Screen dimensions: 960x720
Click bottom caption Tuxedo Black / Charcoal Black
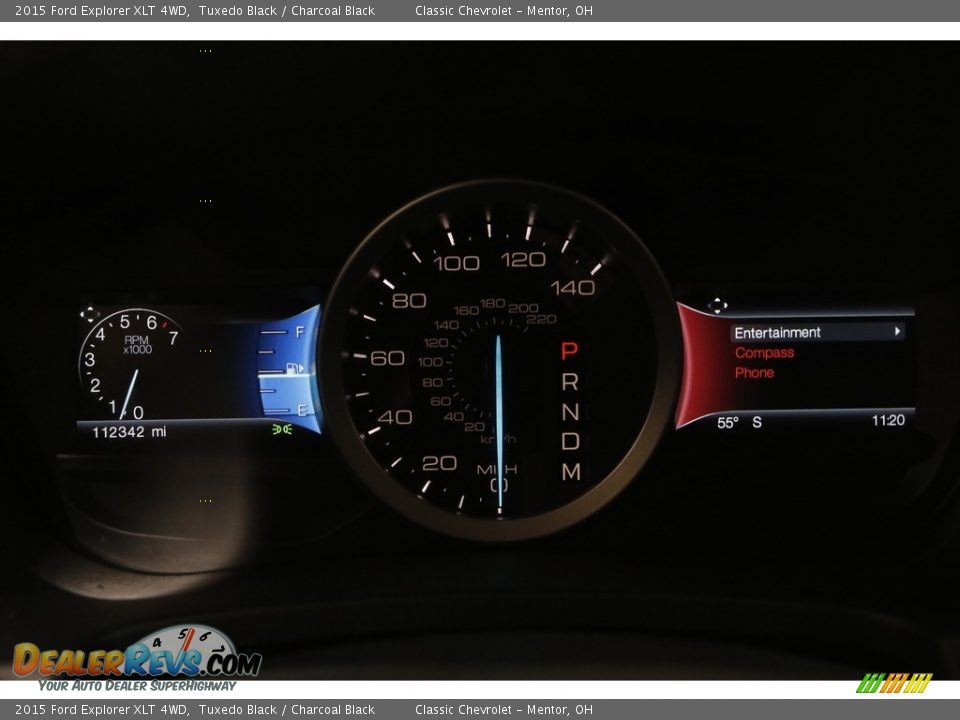tap(287, 710)
